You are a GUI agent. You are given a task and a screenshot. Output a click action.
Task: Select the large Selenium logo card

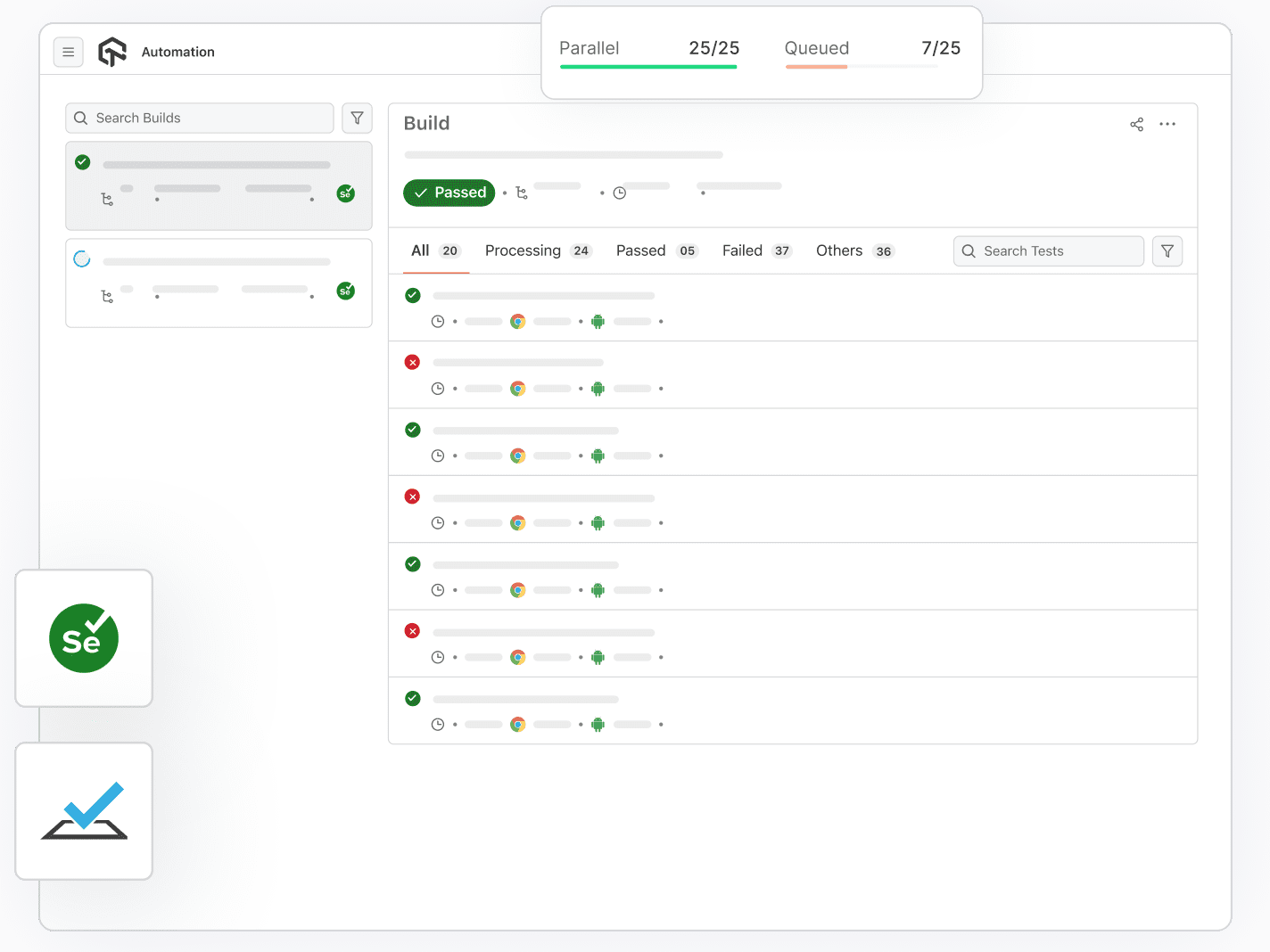point(84,638)
